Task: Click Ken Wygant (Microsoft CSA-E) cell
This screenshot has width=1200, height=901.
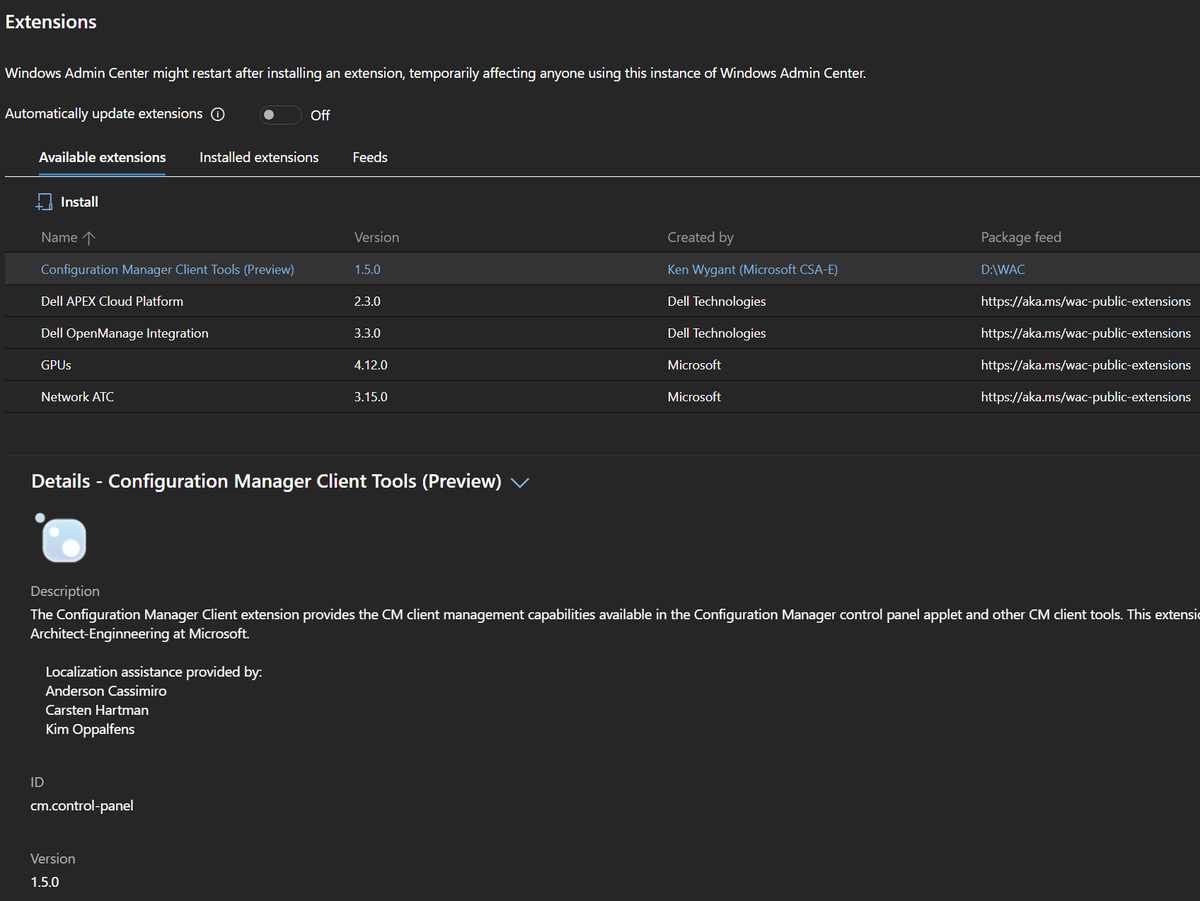Action: (754, 270)
